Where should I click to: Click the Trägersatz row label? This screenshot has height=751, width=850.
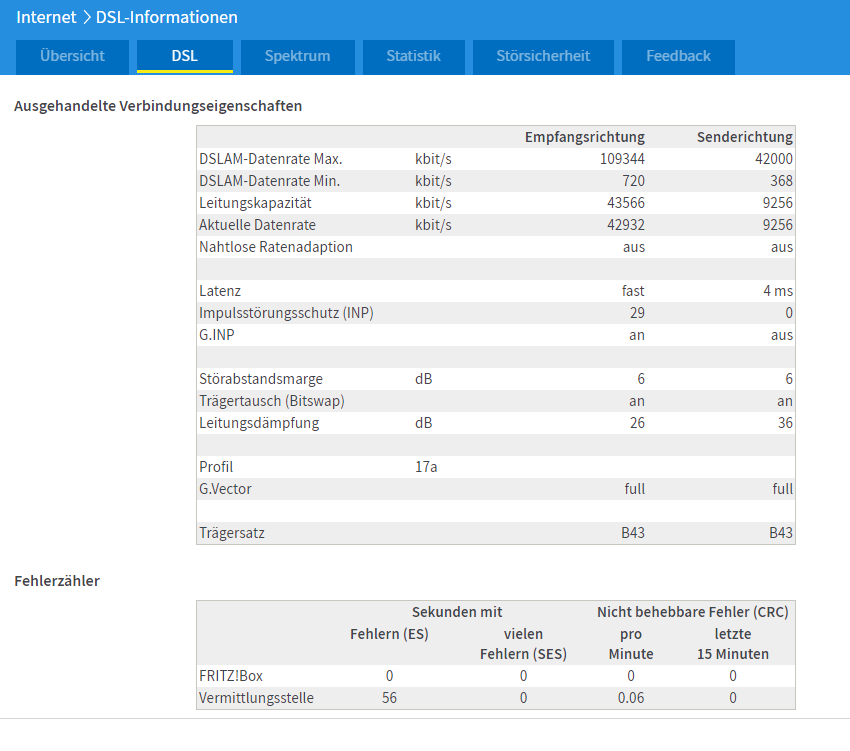coord(231,533)
